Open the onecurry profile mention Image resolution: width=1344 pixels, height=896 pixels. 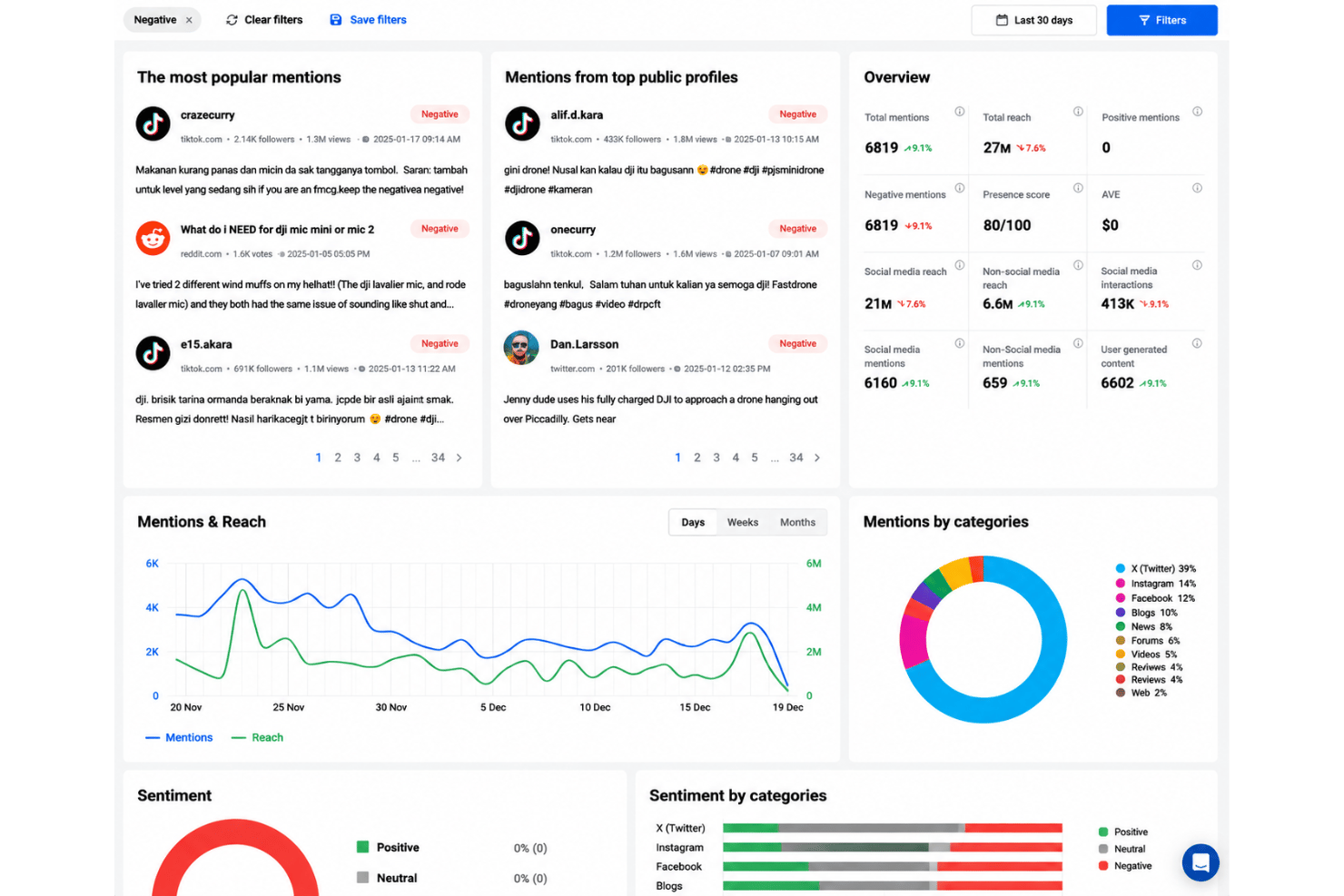(573, 230)
